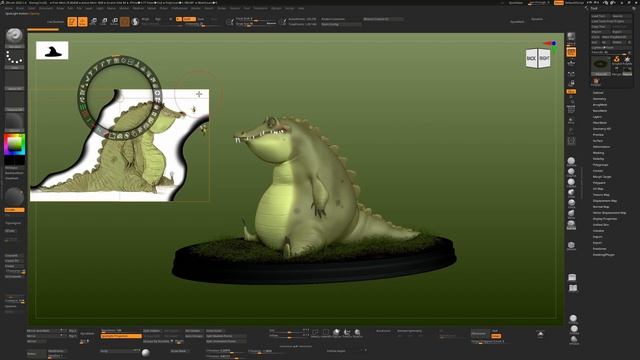Select the Move transform icon
This screenshot has height=360, width=640.
point(93,21)
